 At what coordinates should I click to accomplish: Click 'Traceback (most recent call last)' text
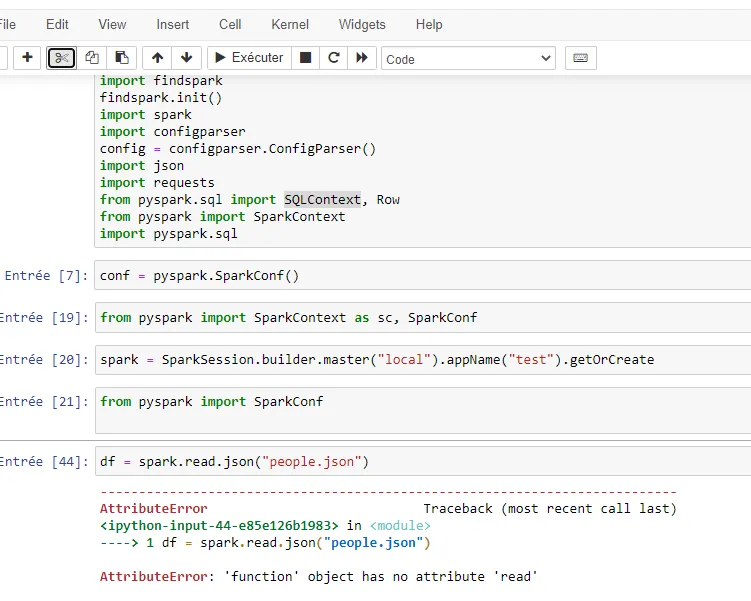click(550, 509)
